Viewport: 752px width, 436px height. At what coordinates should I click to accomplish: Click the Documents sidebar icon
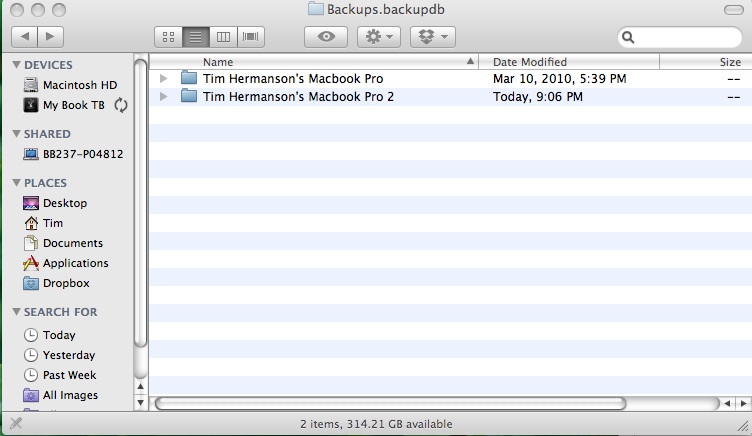(x=31, y=243)
